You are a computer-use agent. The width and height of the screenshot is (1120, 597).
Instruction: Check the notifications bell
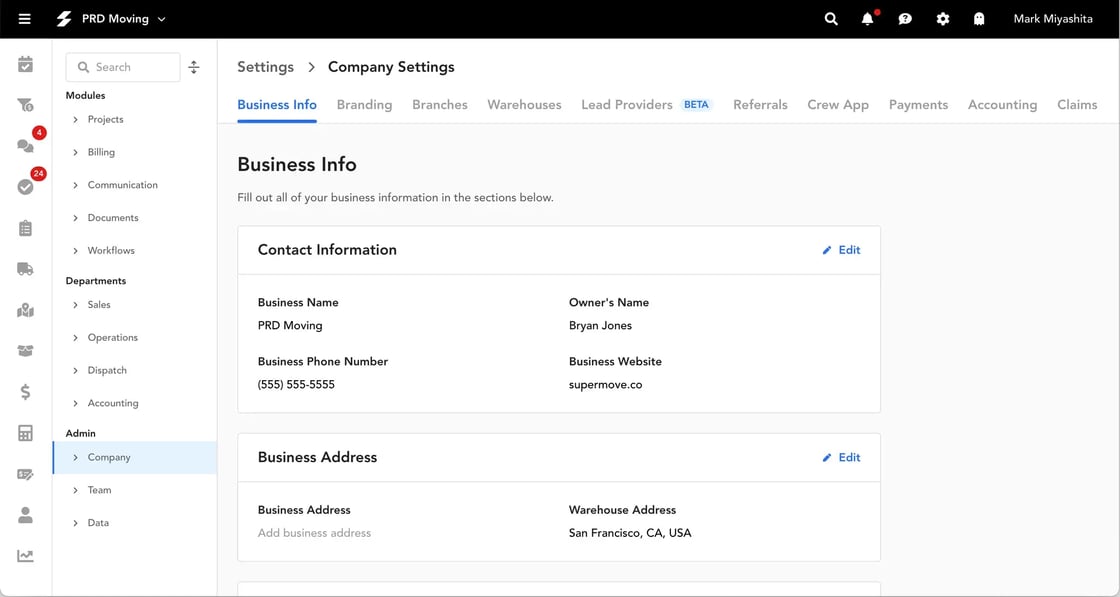[868, 18]
